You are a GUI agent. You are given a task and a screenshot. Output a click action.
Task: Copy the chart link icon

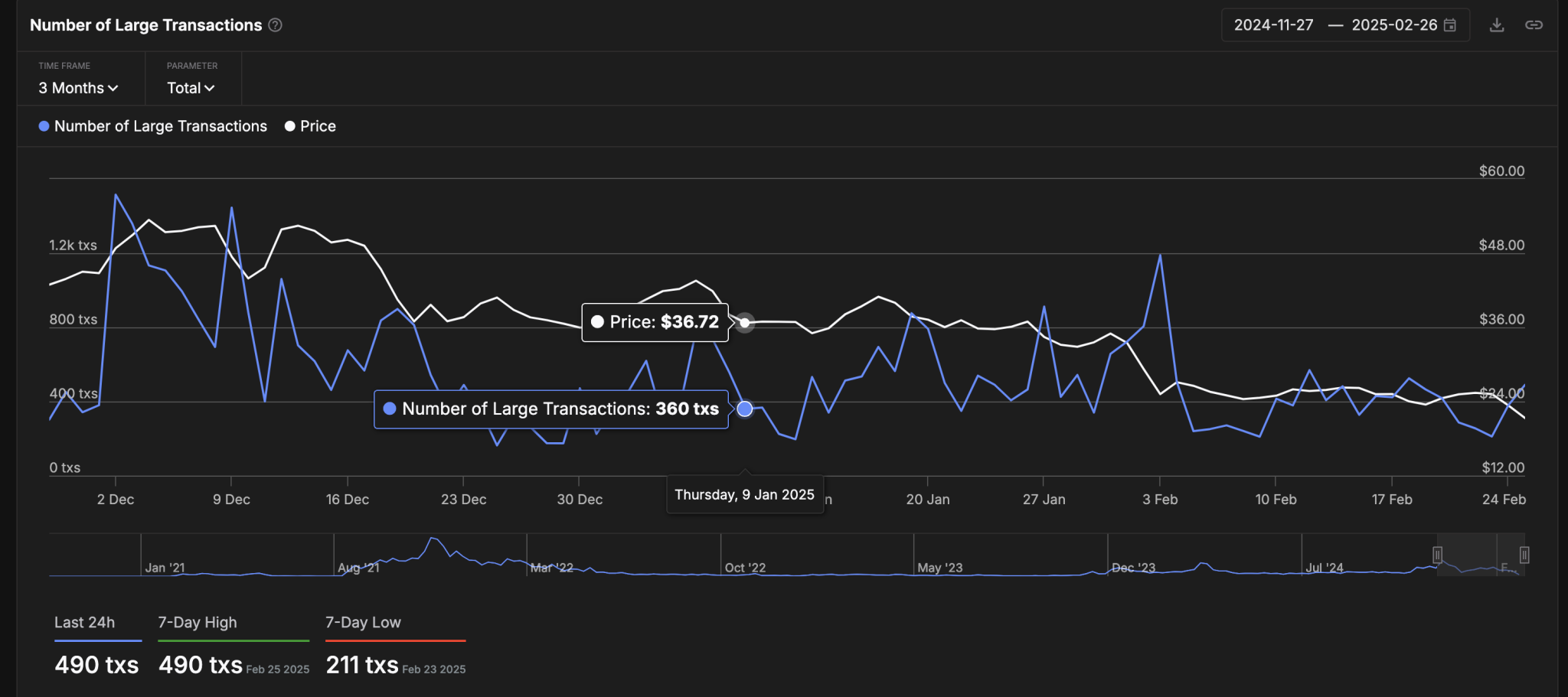(x=1534, y=25)
